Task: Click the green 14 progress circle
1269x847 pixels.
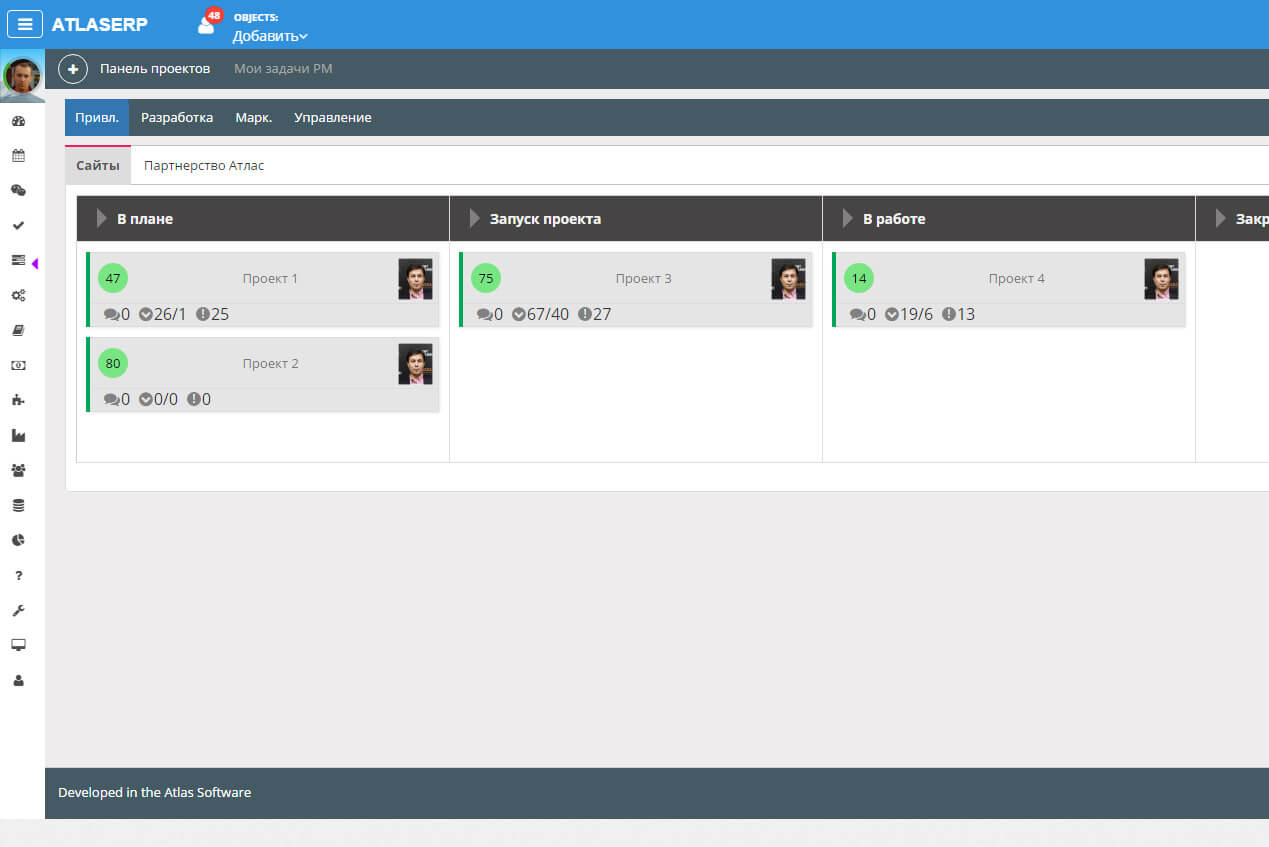Action: point(859,278)
